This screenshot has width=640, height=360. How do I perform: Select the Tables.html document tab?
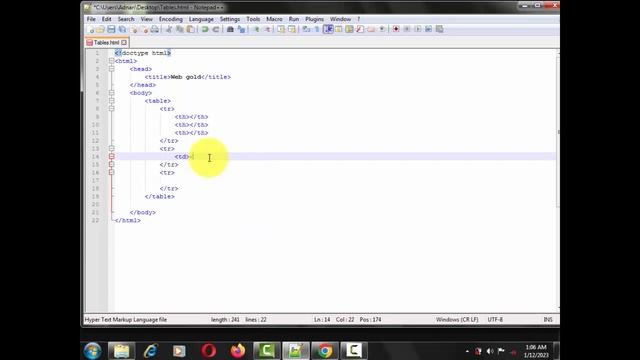pyautogui.click(x=106, y=42)
